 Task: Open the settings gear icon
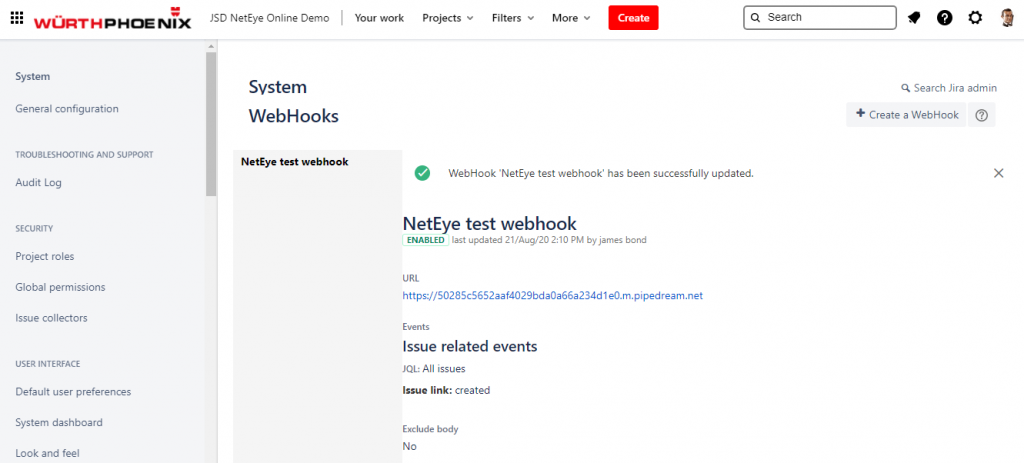pos(975,18)
